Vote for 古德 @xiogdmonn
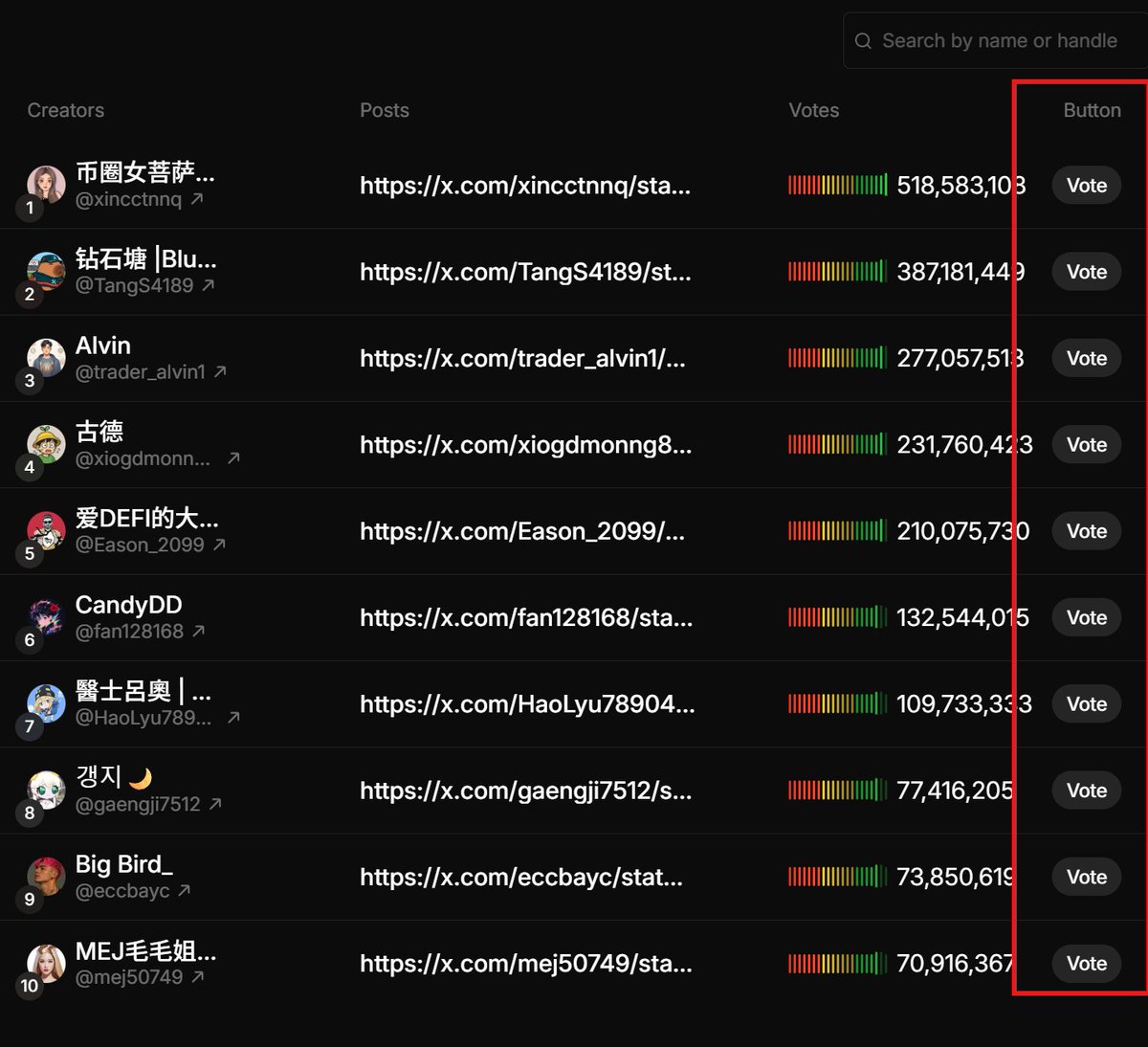 point(1087,445)
